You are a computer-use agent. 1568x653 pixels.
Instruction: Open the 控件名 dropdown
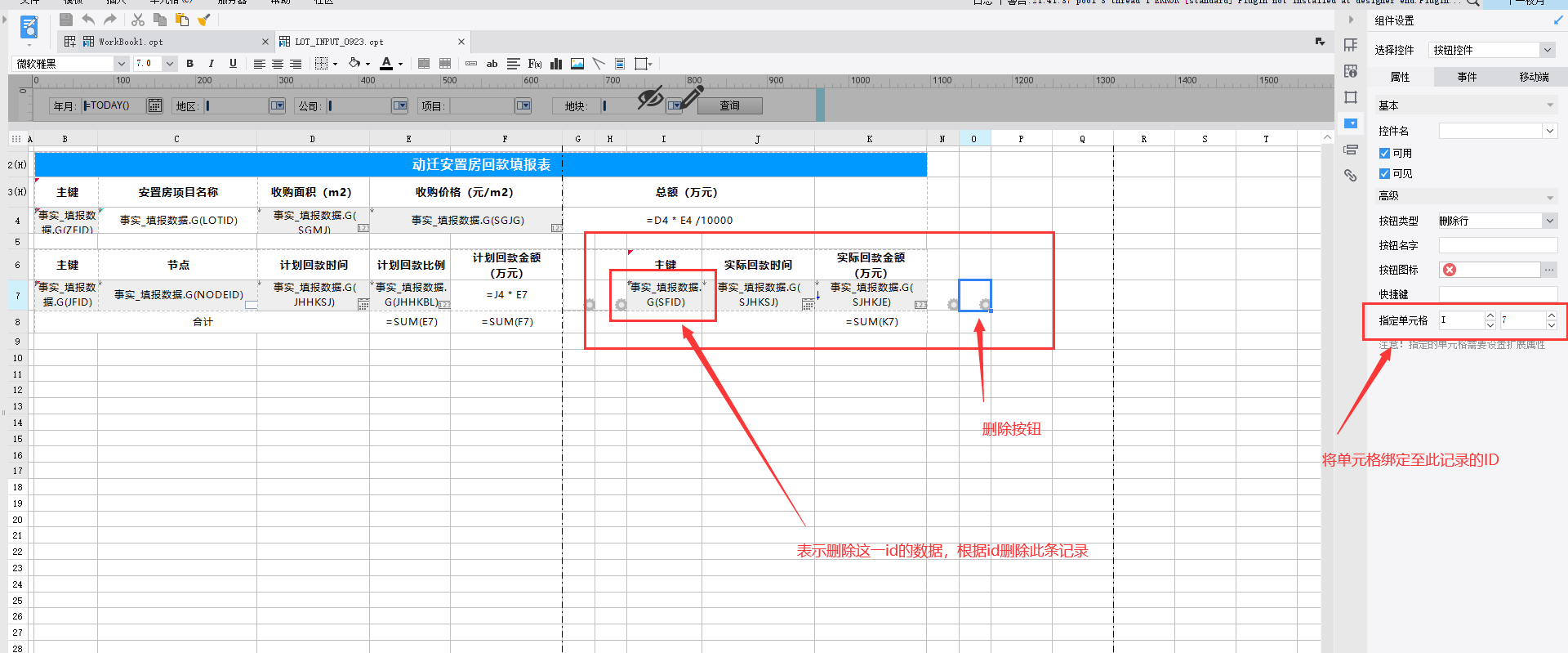[1549, 131]
